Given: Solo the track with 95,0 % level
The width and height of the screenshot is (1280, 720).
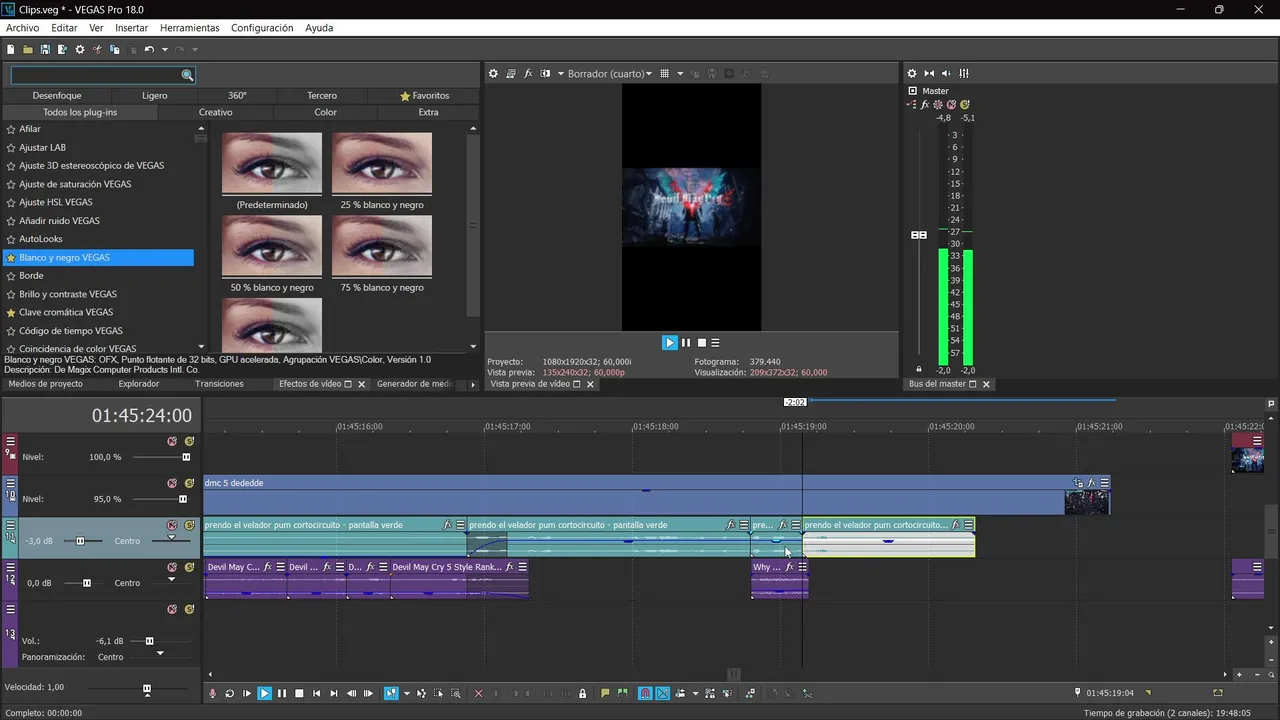Looking at the screenshot, I should click(x=189, y=483).
